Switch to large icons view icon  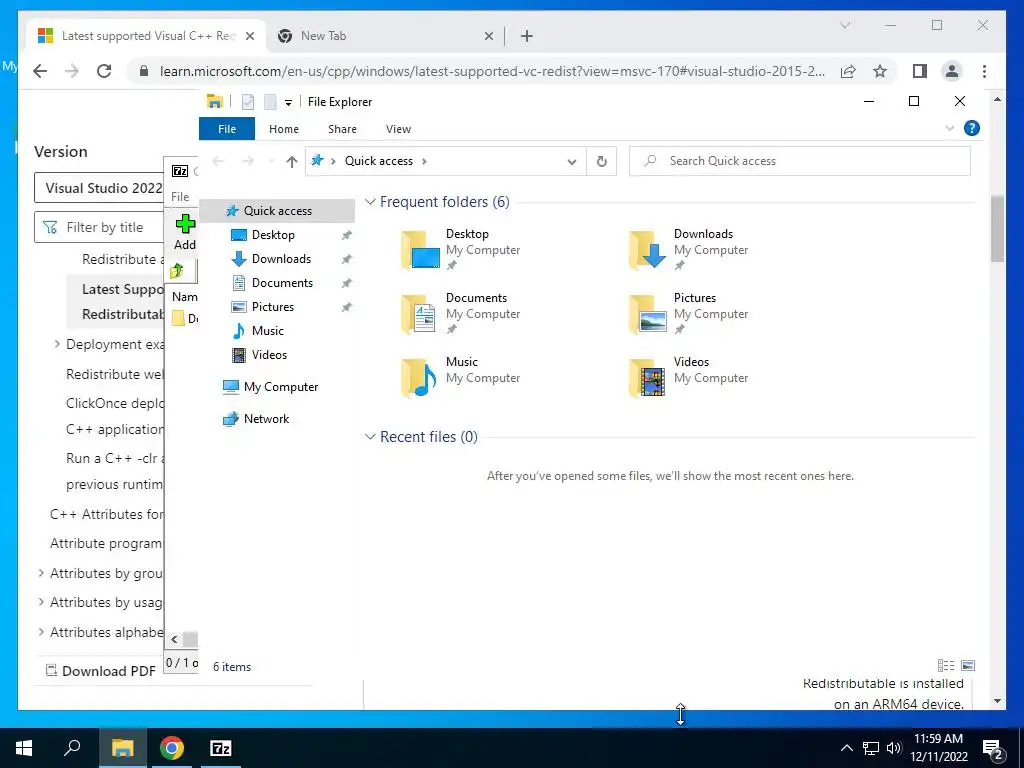(968, 665)
